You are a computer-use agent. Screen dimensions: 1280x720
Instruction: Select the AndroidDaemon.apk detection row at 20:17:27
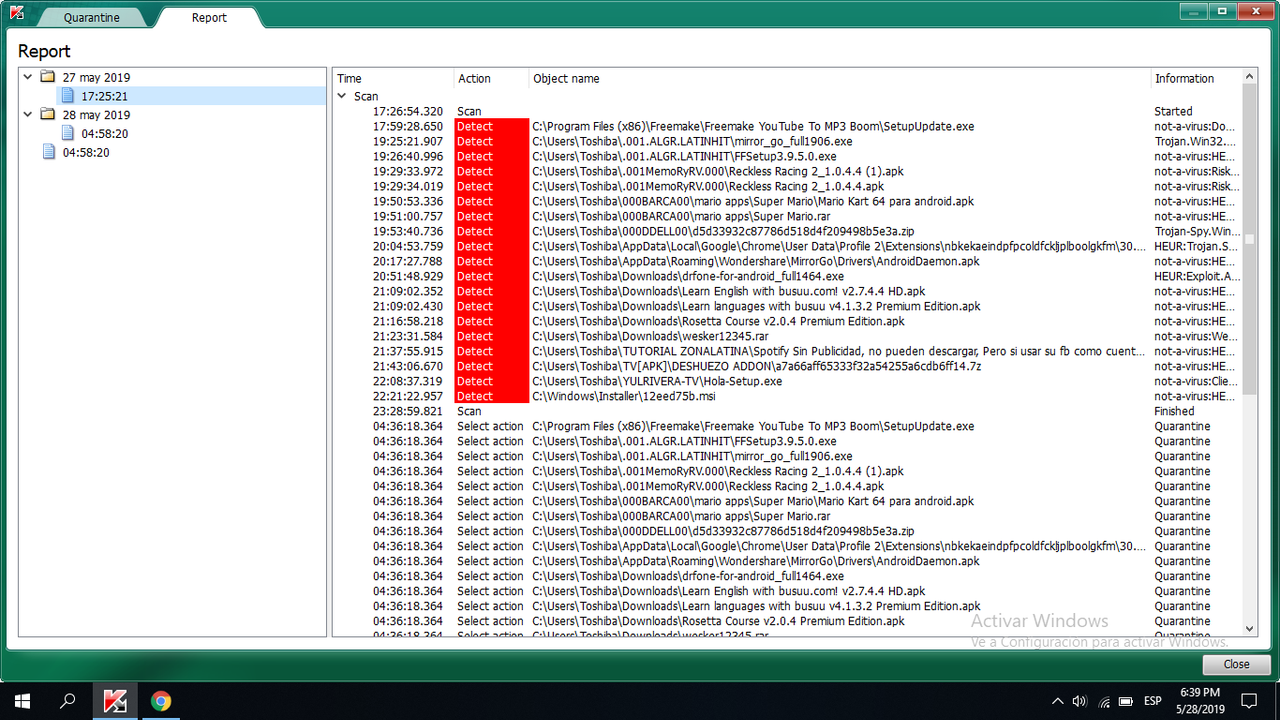(787, 261)
